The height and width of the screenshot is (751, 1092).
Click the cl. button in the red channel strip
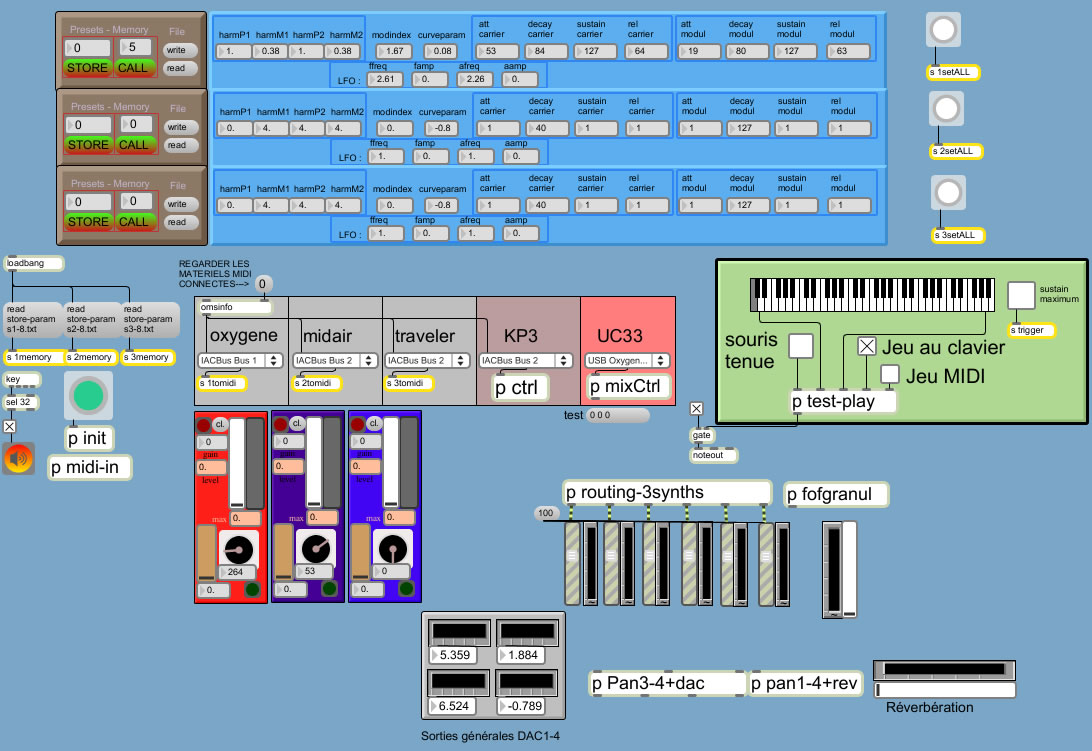[x=220, y=424]
